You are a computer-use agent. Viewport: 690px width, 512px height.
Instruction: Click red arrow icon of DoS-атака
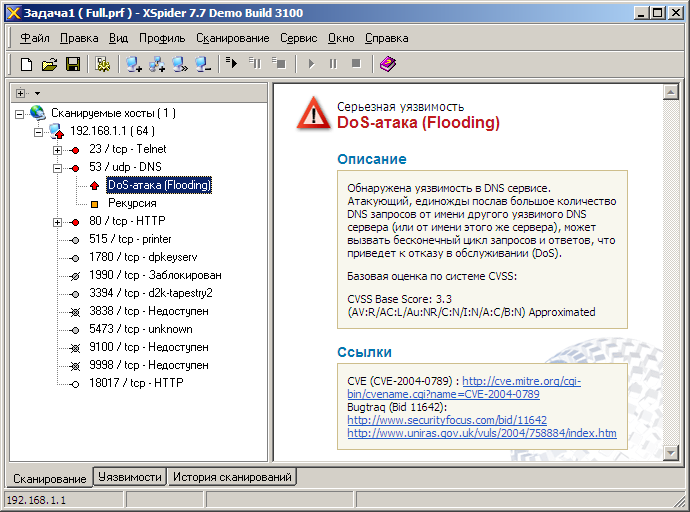click(x=94, y=185)
